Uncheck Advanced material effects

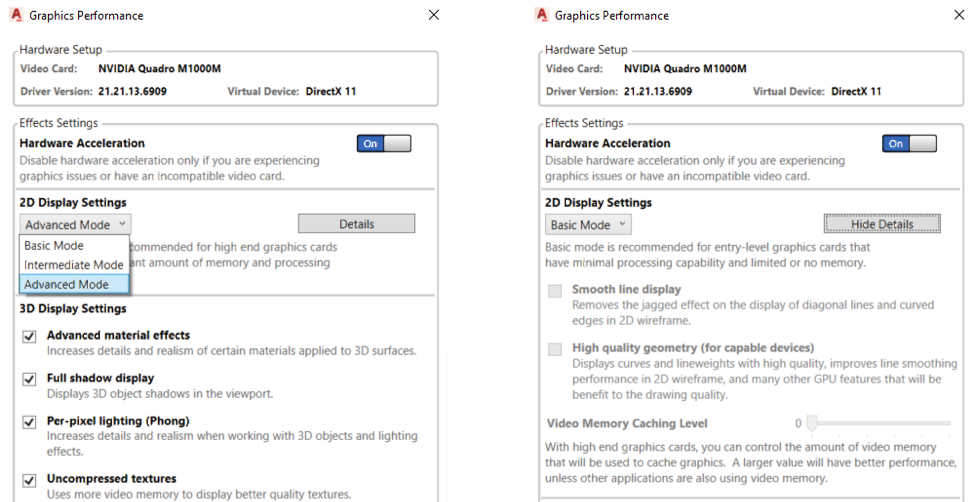[x=29, y=337]
